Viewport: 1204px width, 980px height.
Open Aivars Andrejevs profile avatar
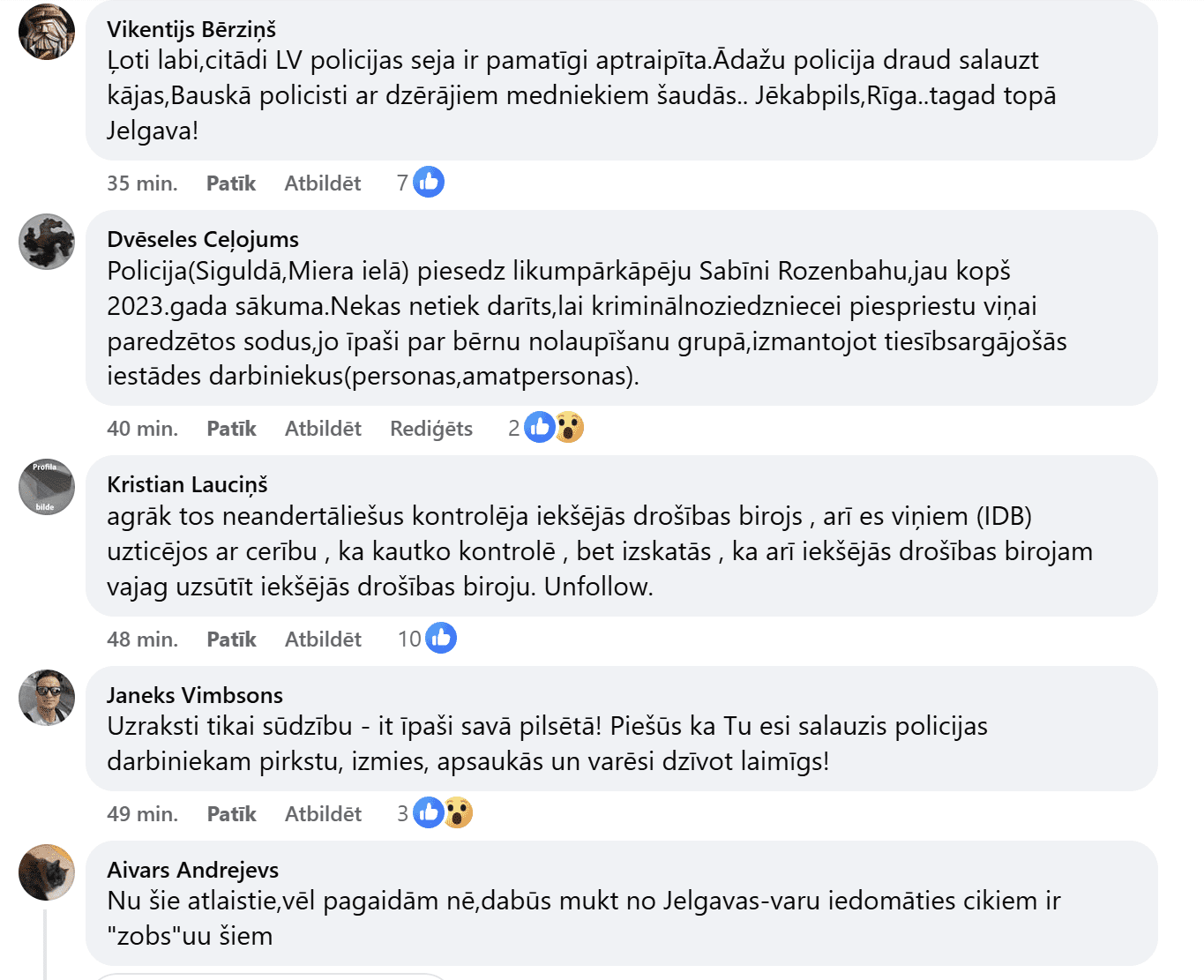tap(47, 872)
